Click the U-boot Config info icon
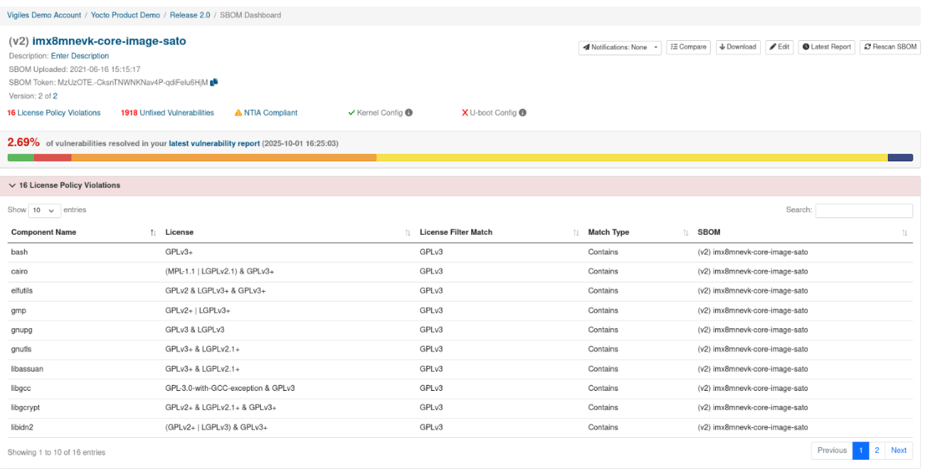936x472 pixels. click(x=522, y=113)
